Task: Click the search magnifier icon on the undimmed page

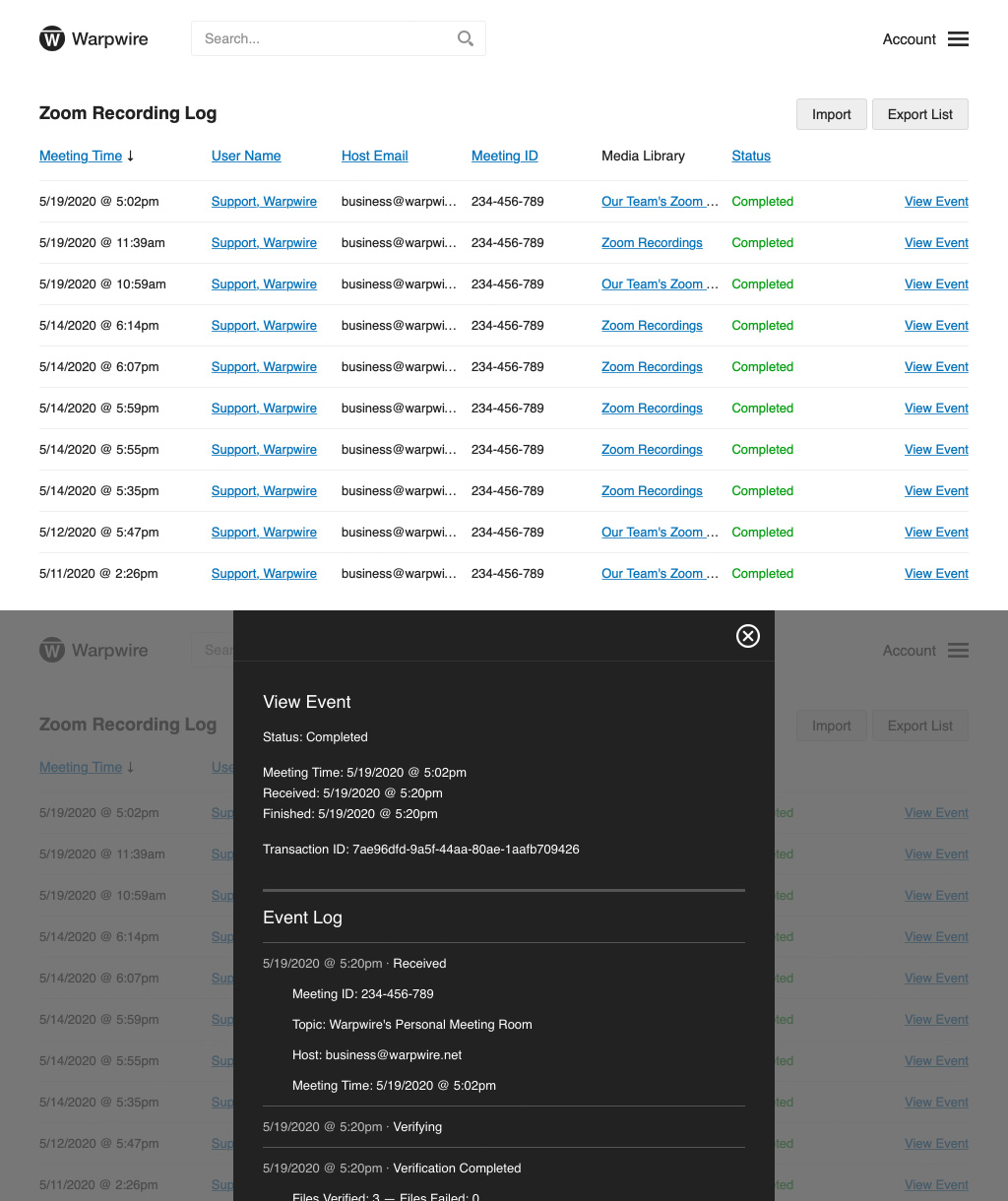Action: (x=466, y=38)
